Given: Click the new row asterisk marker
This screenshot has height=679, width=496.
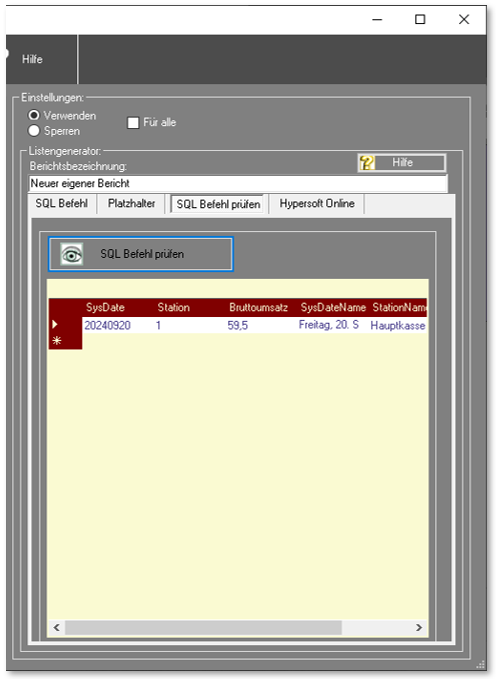Looking at the screenshot, I should pyautogui.click(x=57, y=341).
